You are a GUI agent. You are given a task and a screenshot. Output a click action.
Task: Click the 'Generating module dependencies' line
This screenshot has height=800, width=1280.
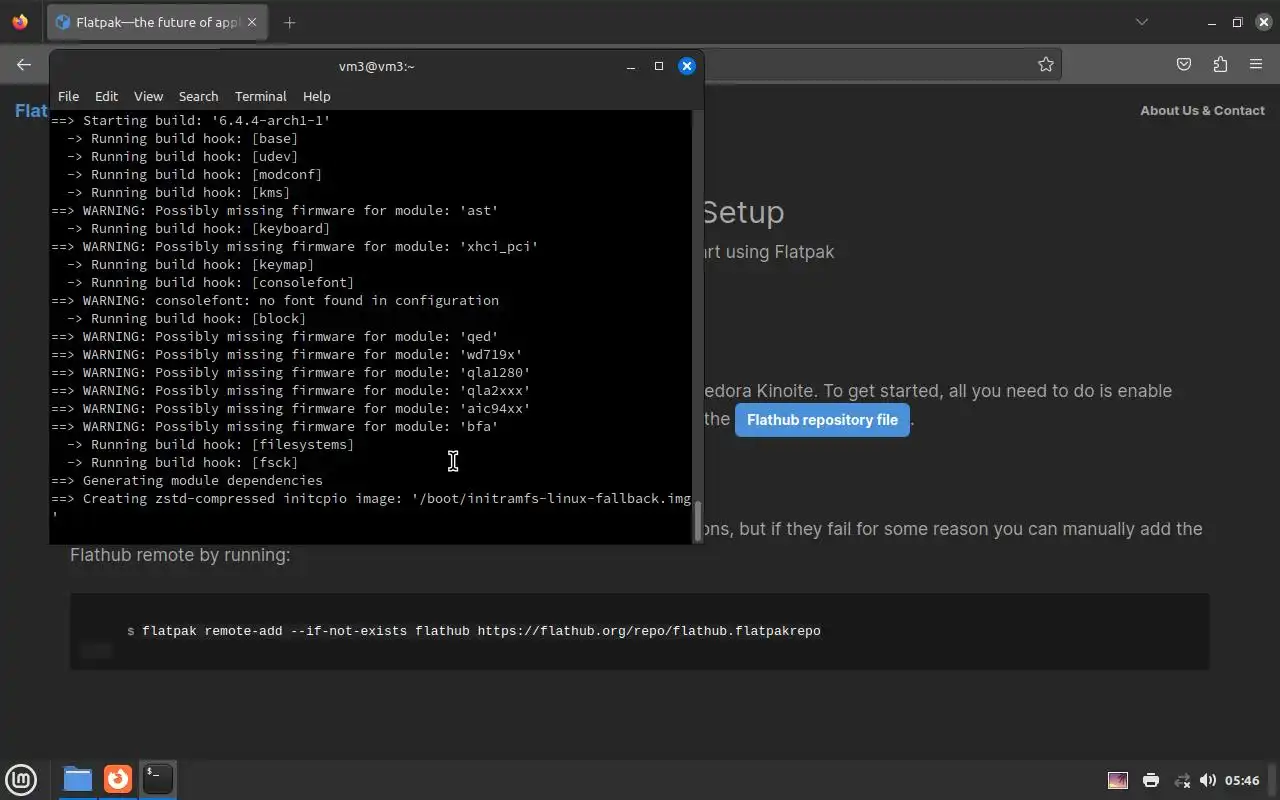tap(187, 480)
